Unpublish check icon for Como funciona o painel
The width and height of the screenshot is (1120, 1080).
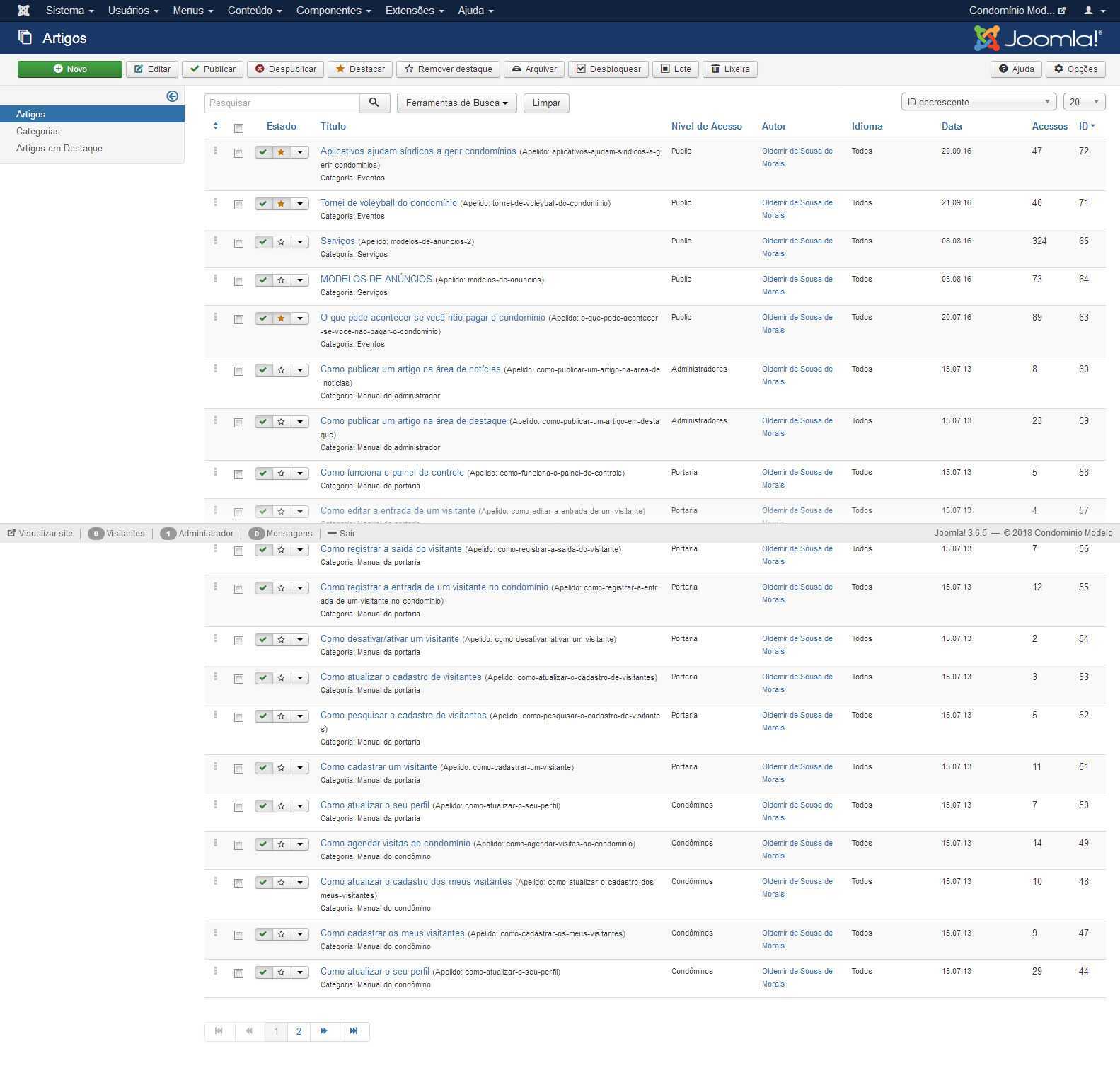[x=263, y=473]
